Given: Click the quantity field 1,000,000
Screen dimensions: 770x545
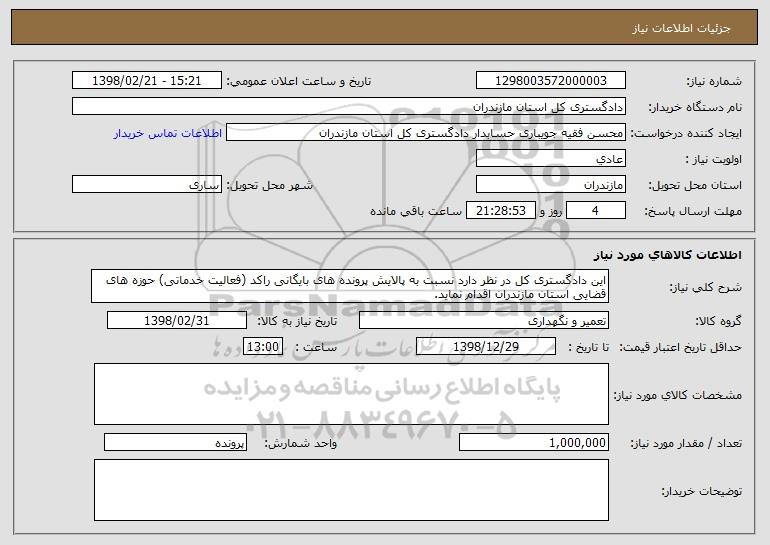Looking at the screenshot, I should [x=534, y=442].
